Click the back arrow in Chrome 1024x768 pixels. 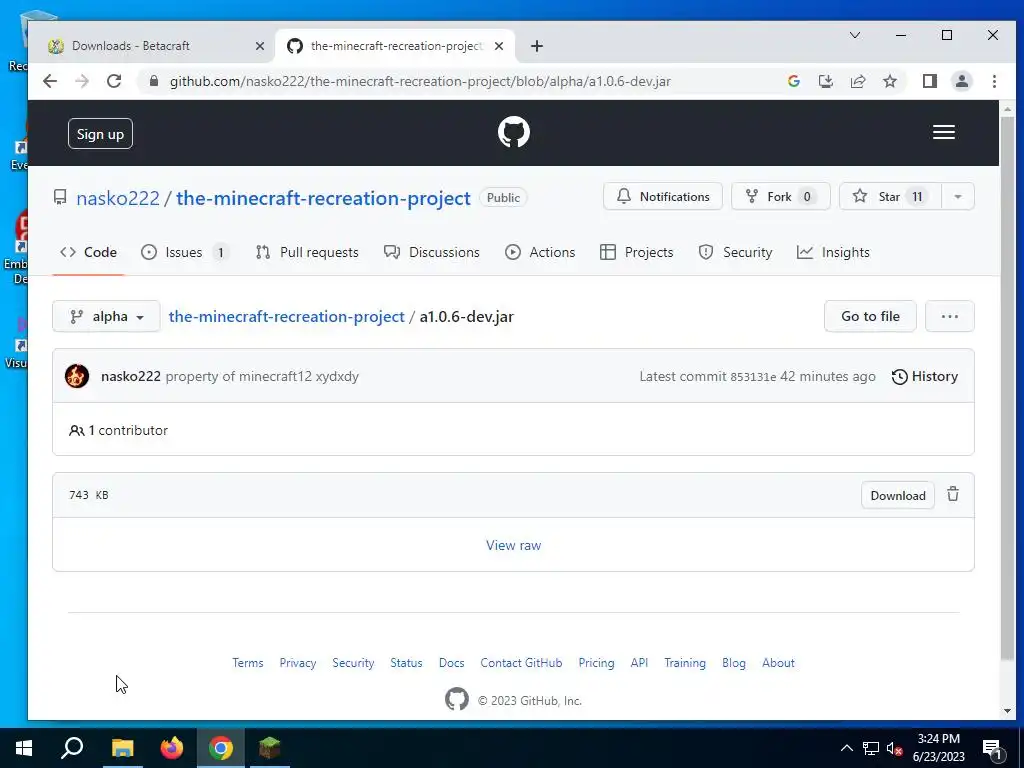point(50,81)
